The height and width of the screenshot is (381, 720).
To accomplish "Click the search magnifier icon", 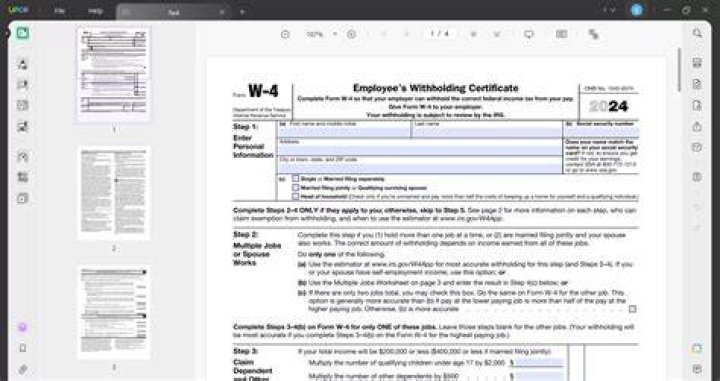I will pos(697,33).
